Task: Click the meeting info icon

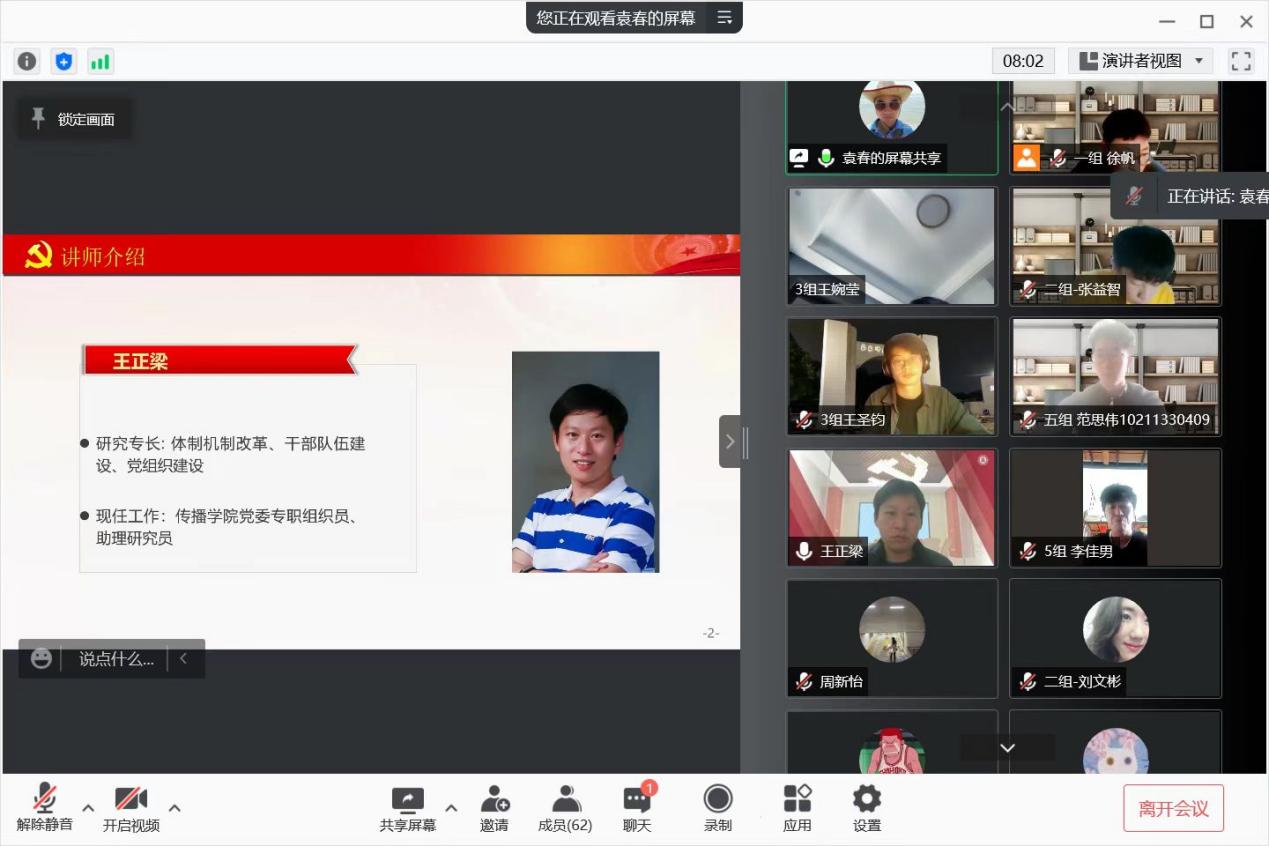Action: [x=27, y=61]
